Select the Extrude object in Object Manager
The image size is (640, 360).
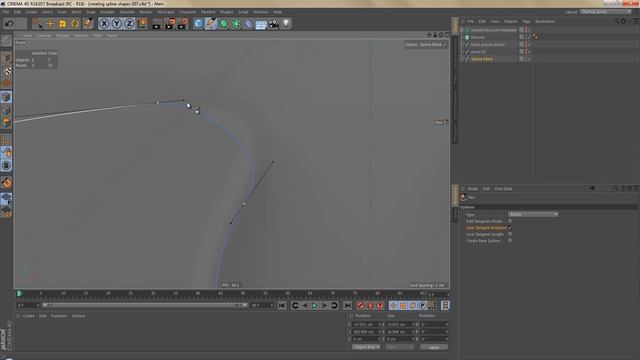click(477, 37)
